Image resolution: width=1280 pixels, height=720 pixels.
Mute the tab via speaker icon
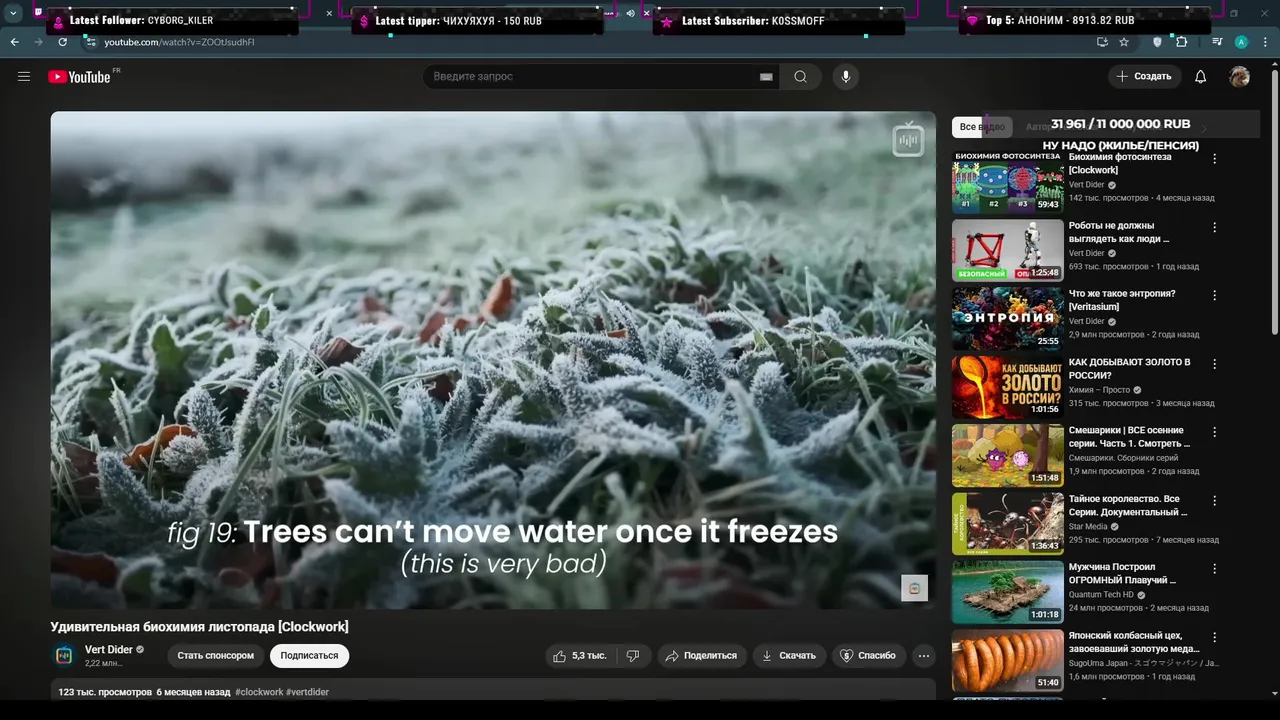pos(630,13)
